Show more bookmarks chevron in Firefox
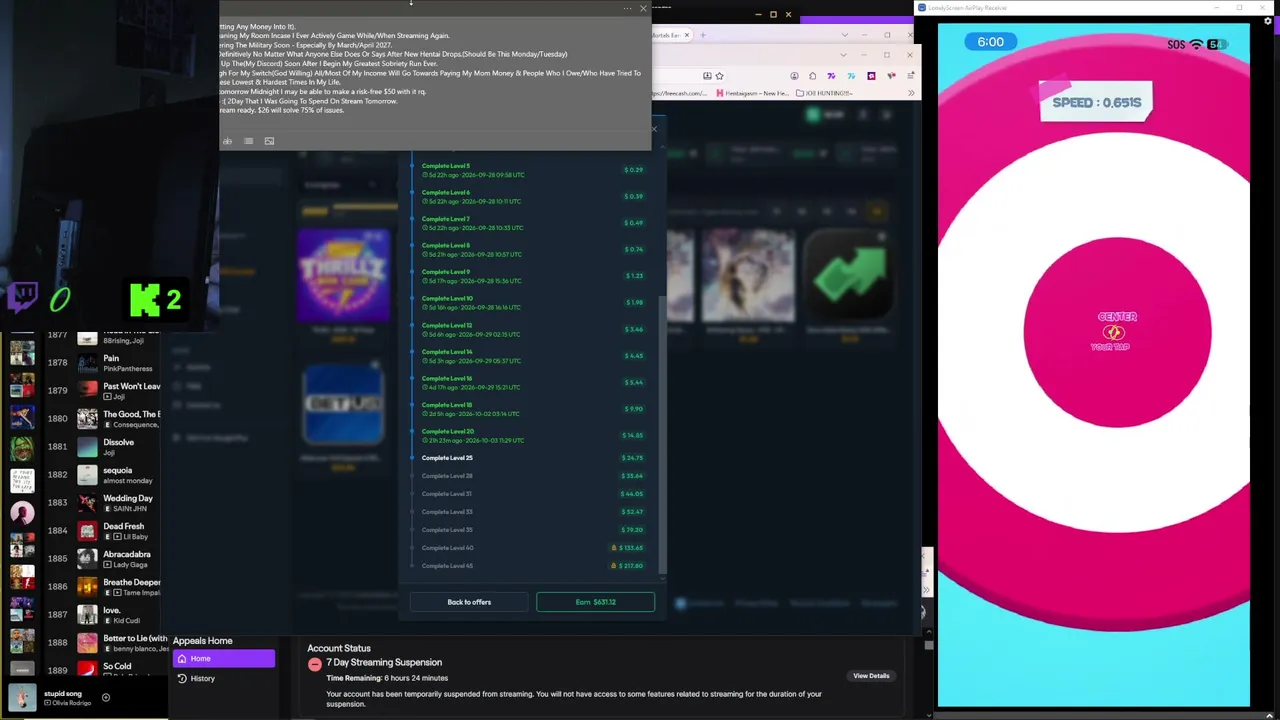 911,93
